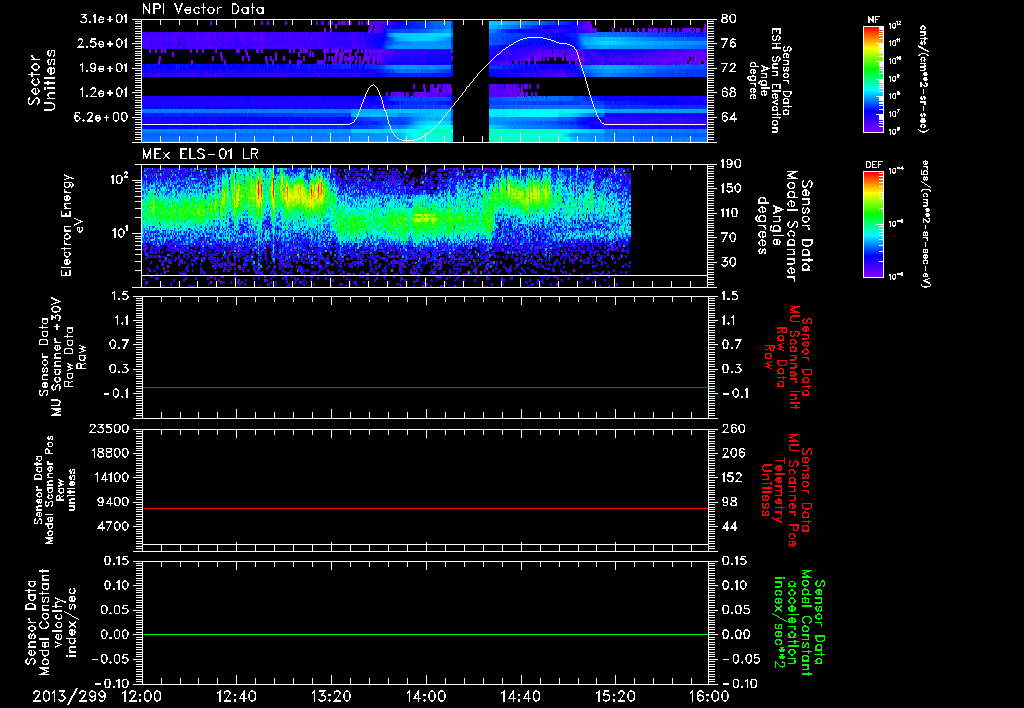Click the red line in MU Scanner +30V panel

[425, 388]
